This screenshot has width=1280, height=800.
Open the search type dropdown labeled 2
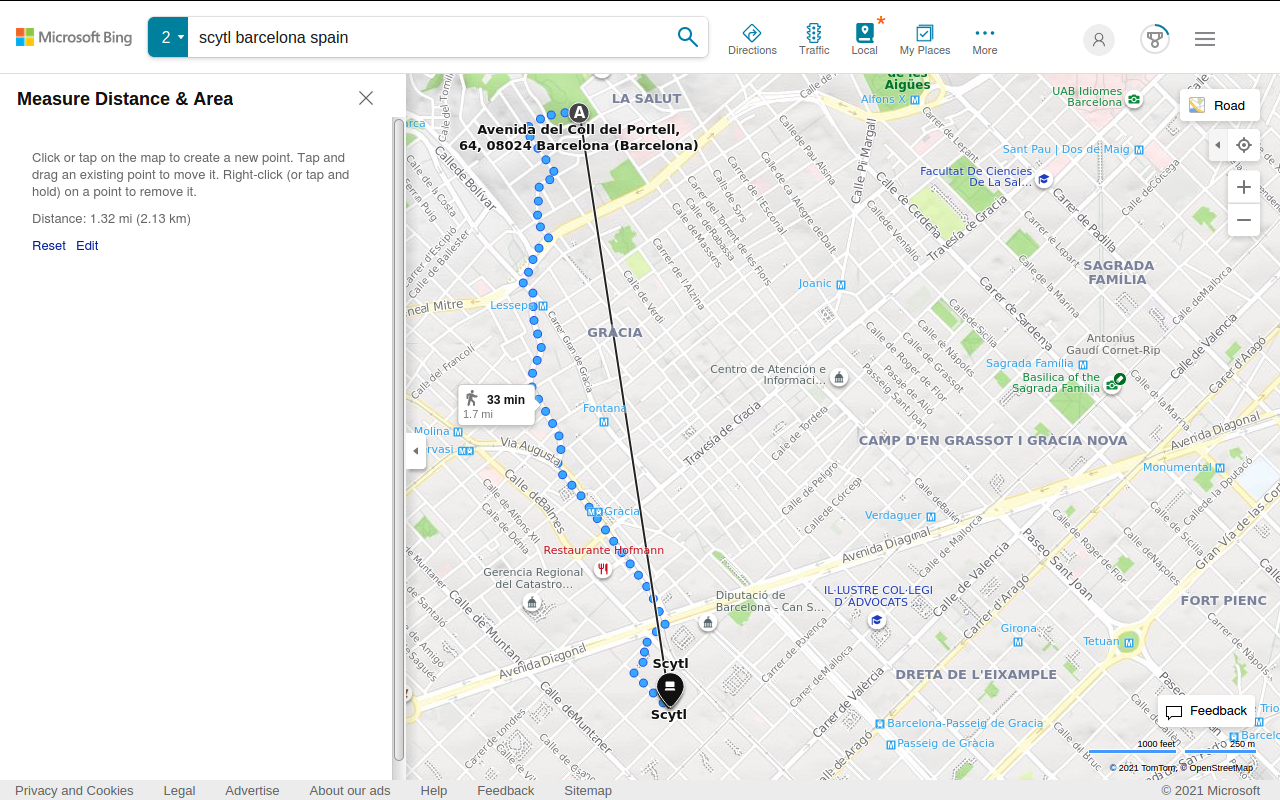168,38
